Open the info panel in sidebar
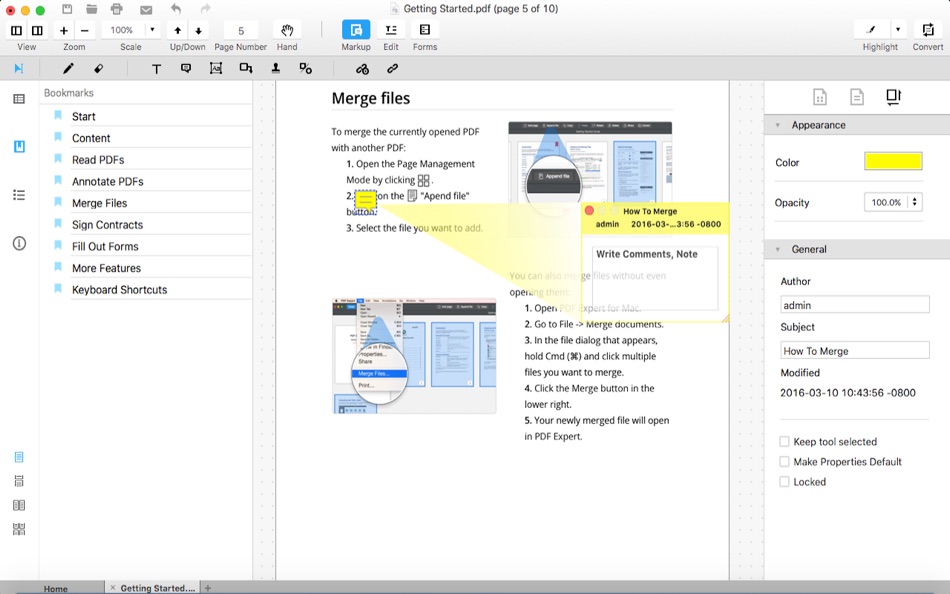 coord(19,244)
